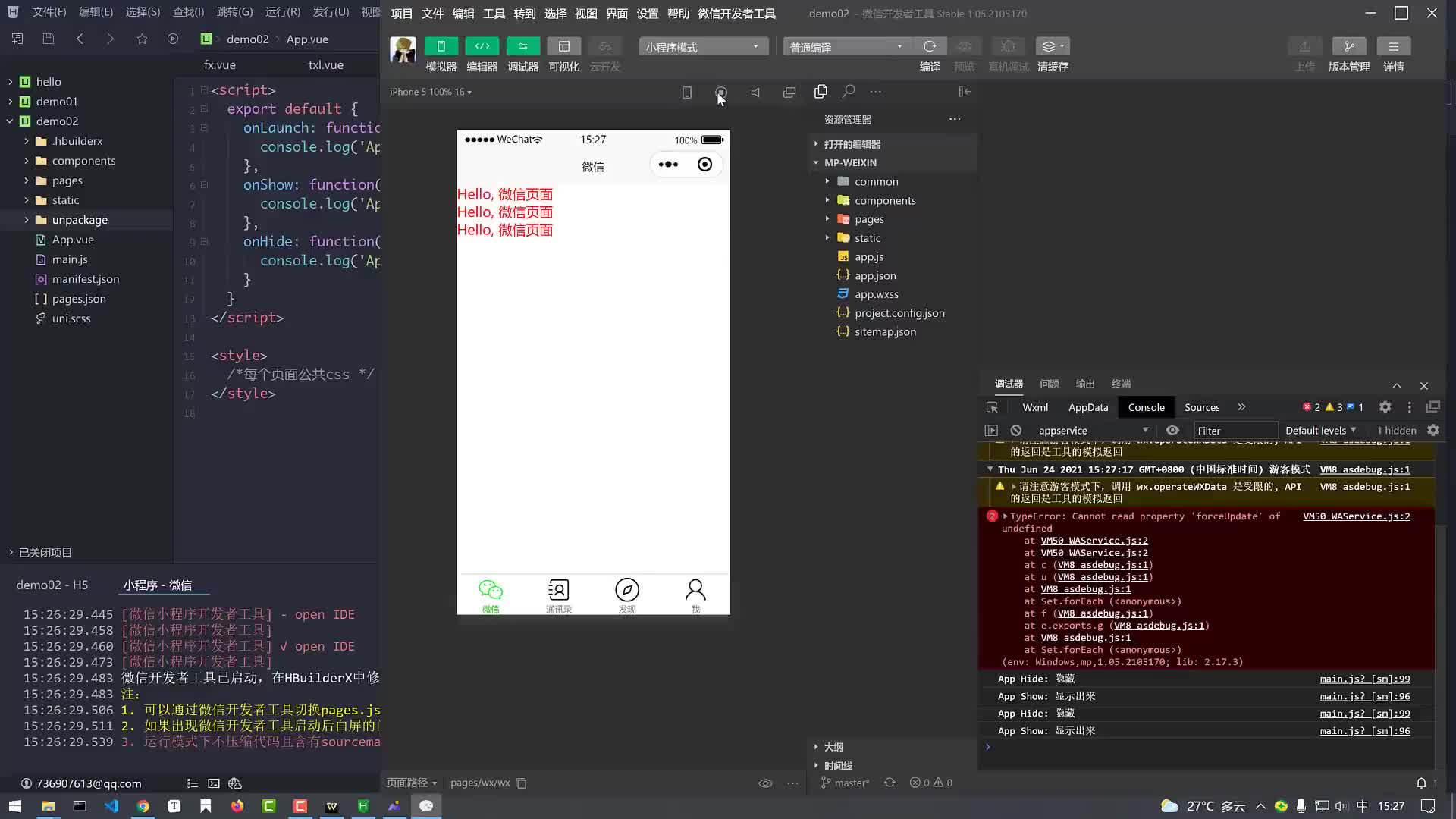This screenshot has width=1456, height=819.
Task: Click the console Filter input field
Action: click(x=1235, y=430)
